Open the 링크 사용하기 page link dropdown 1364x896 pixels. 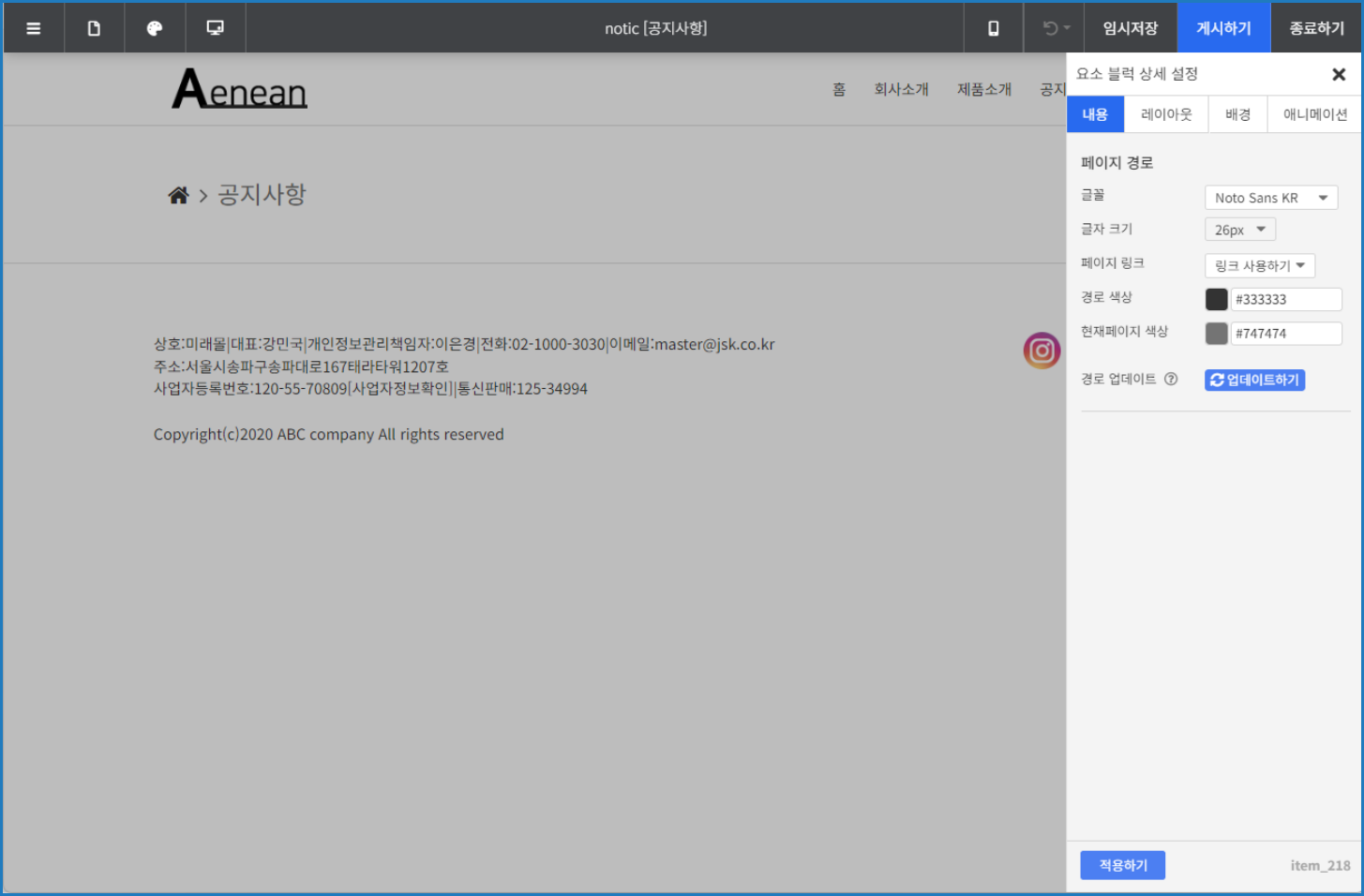tap(1259, 265)
